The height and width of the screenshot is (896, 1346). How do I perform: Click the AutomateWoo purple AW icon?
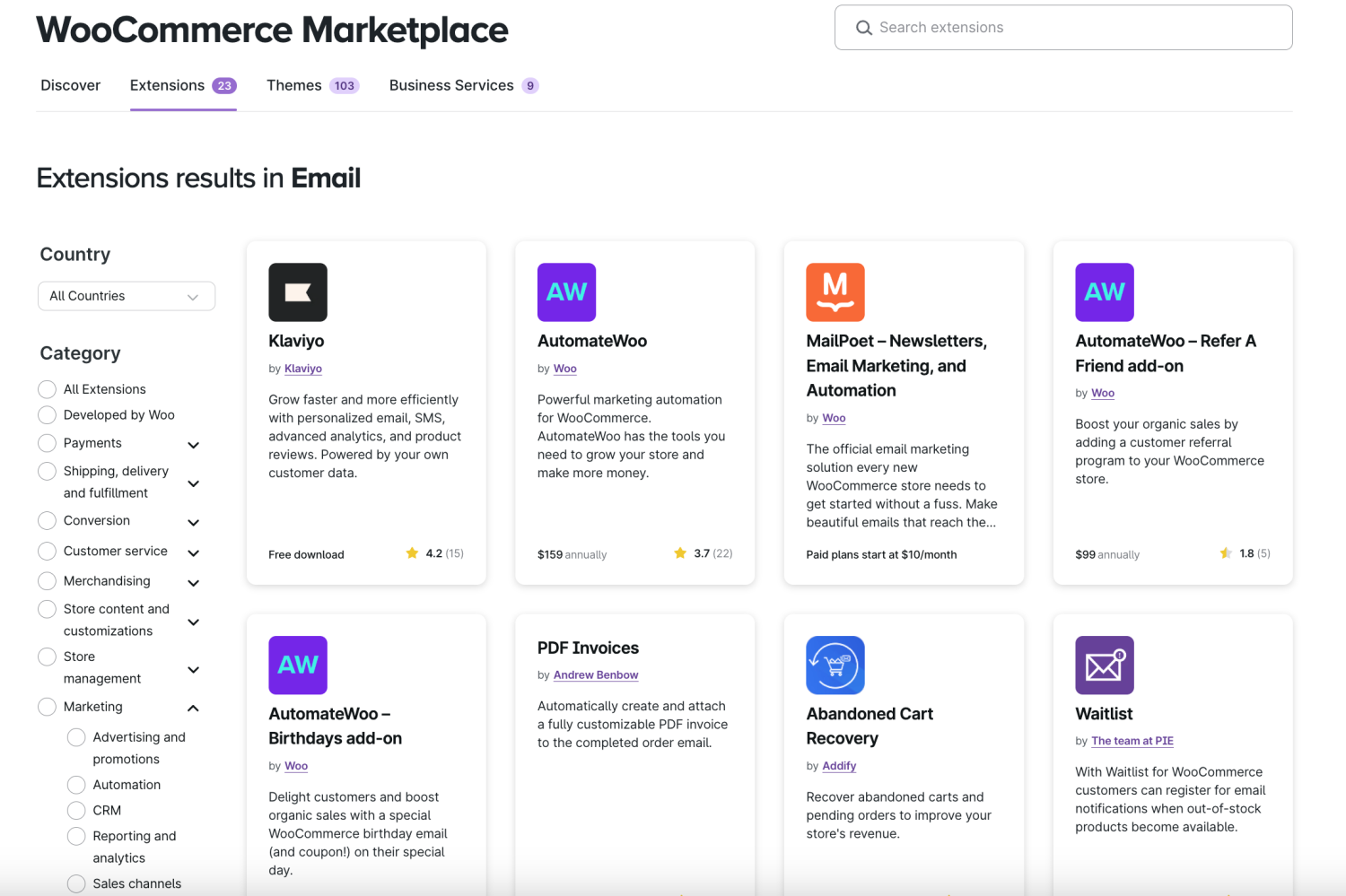click(x=566, y=291)
